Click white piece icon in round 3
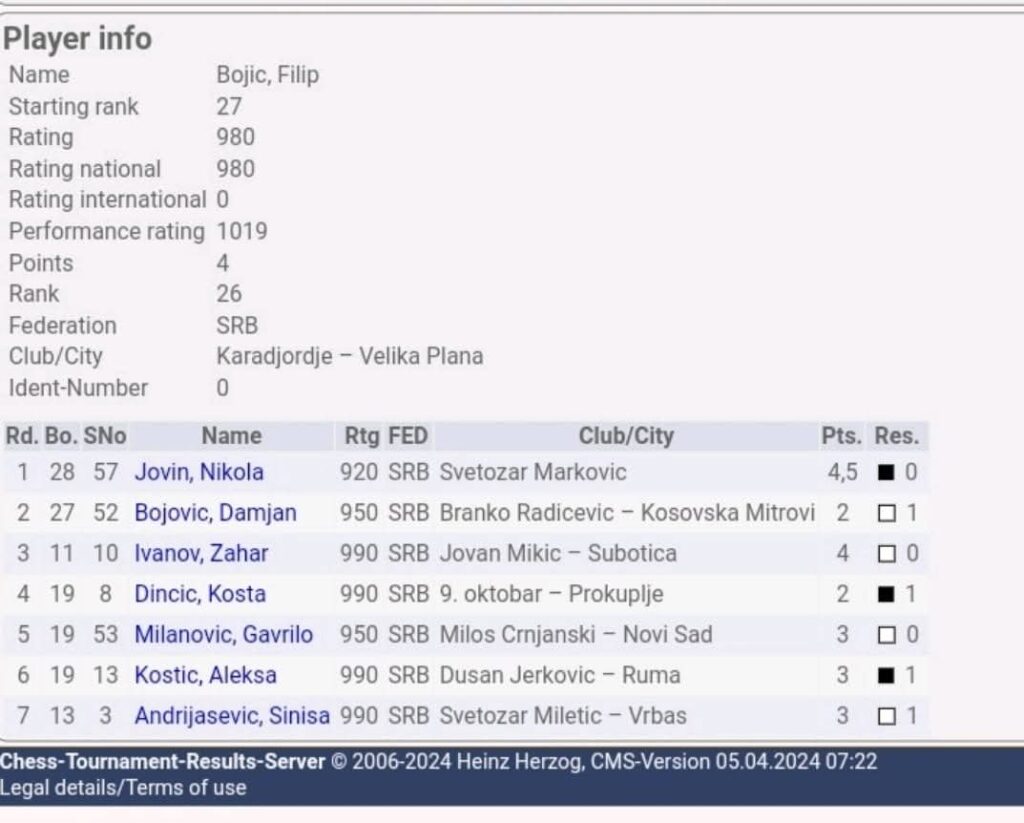1024x823 pixels. click(x=885, y=554)
